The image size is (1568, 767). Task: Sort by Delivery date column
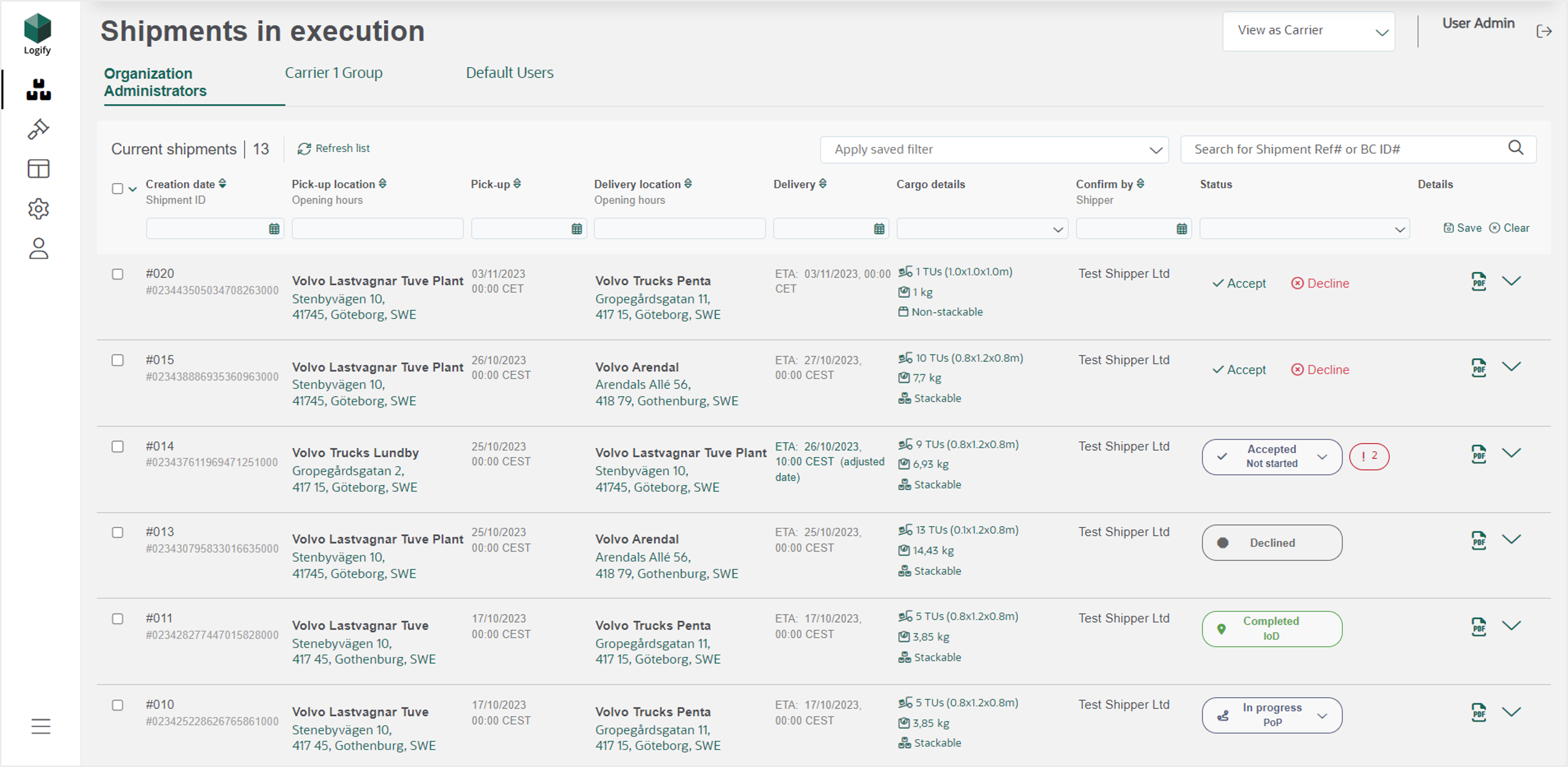pos(823,183)
